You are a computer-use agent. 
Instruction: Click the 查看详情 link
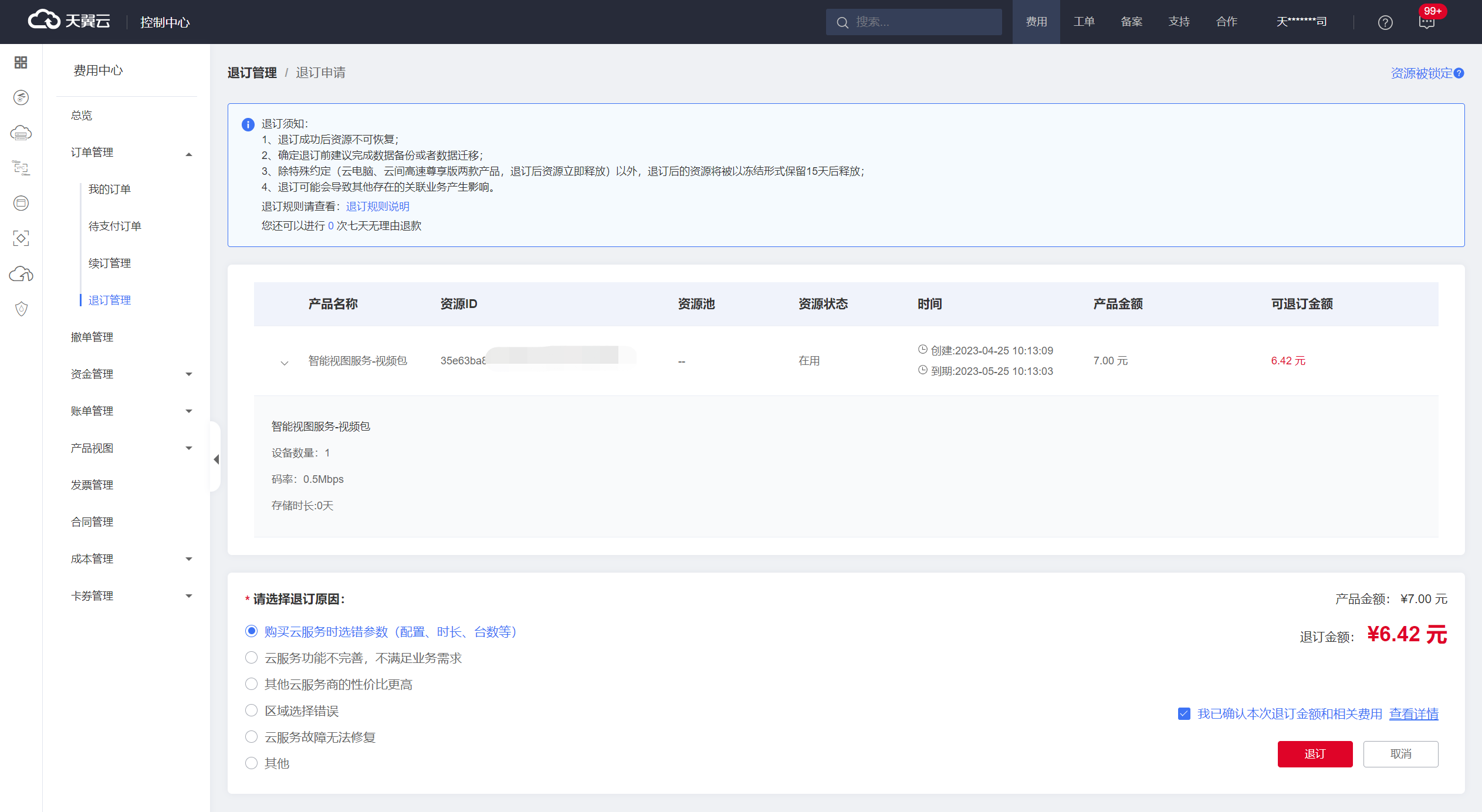1413,713
